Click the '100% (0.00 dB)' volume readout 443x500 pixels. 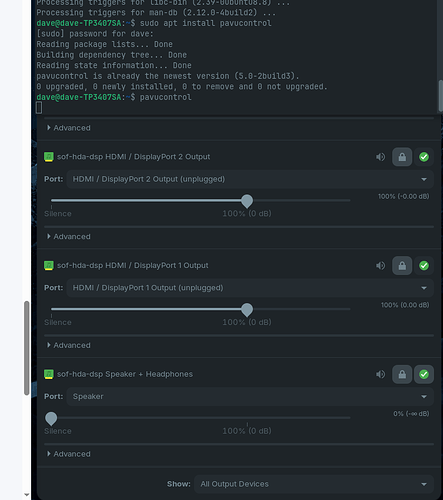(x=405, y=305)
